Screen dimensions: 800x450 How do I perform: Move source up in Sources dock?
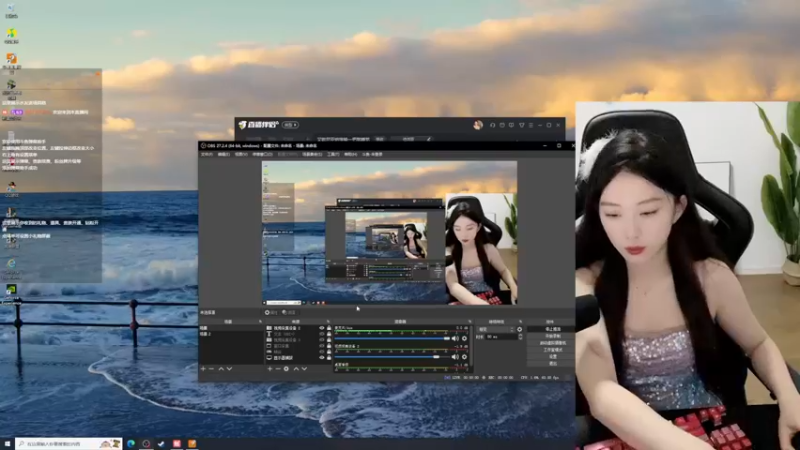coord(296,369)
